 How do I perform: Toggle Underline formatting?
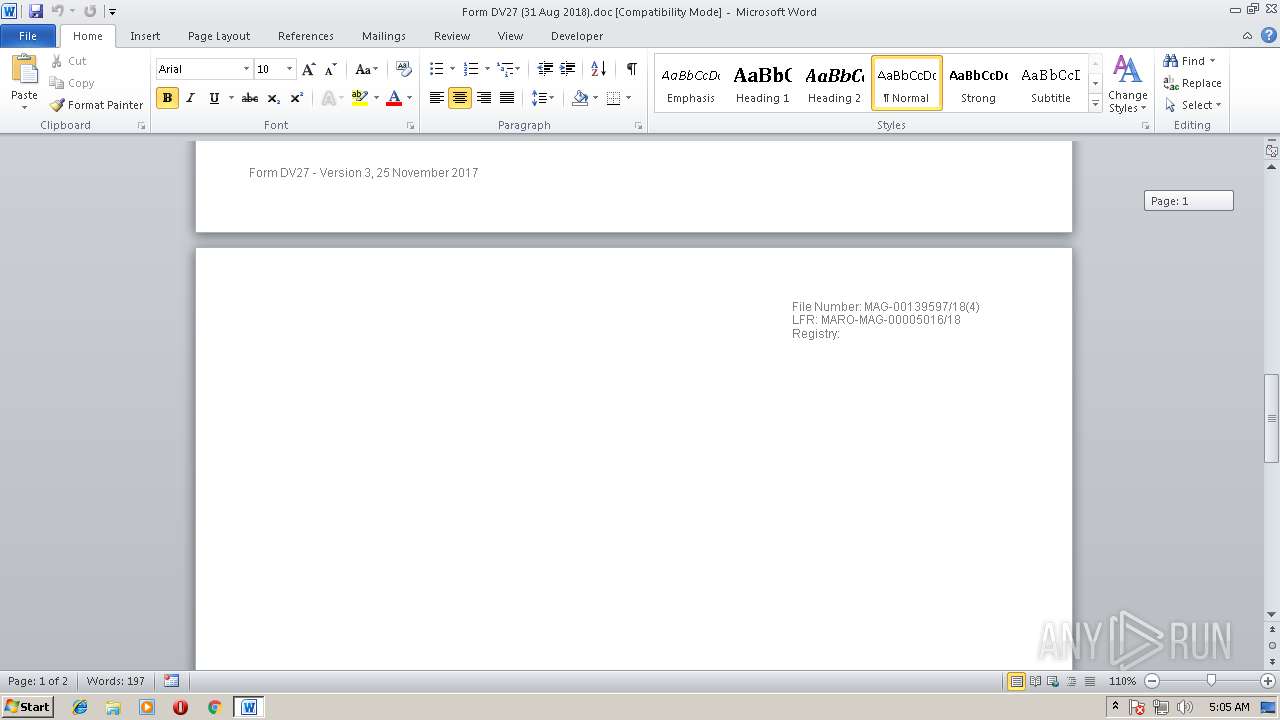[214, 98]
